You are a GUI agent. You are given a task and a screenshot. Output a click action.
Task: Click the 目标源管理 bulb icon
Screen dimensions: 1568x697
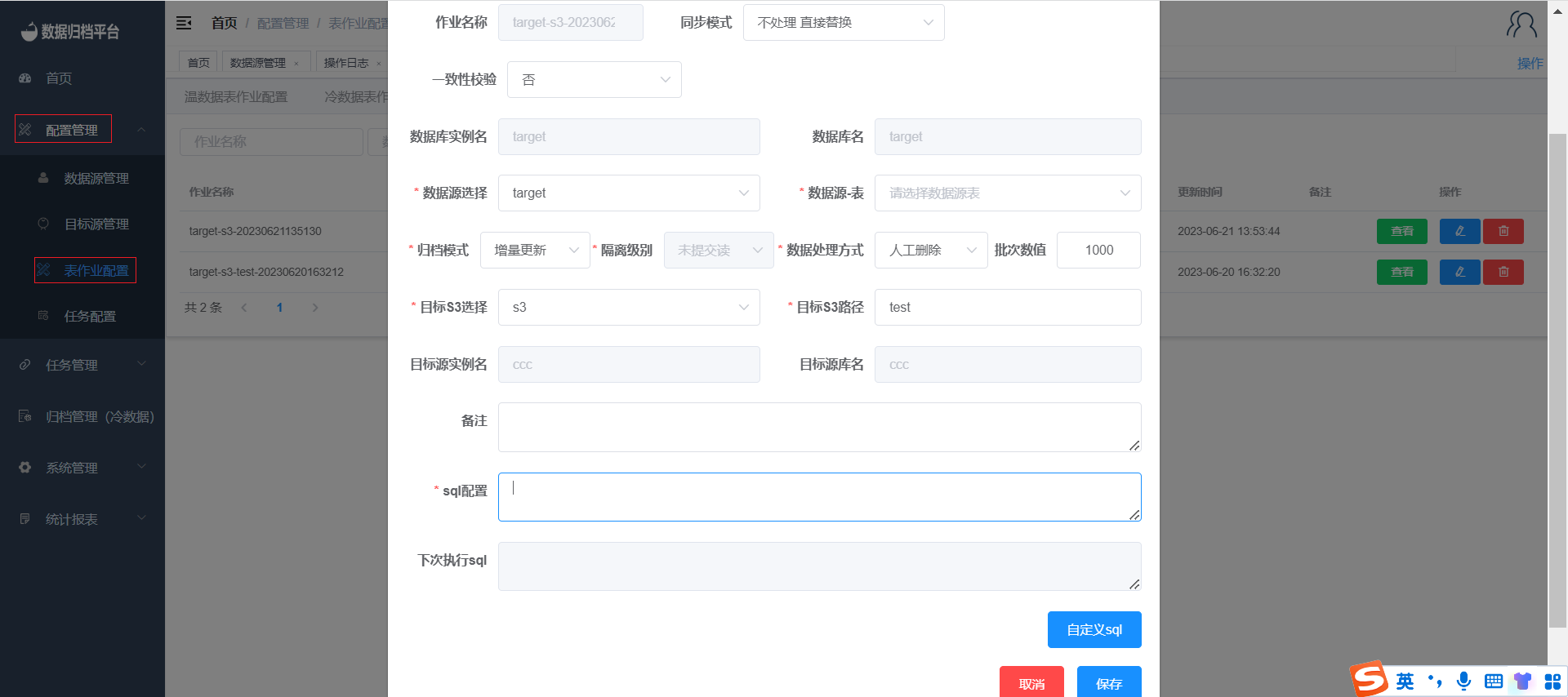click(x=43, y=224)
